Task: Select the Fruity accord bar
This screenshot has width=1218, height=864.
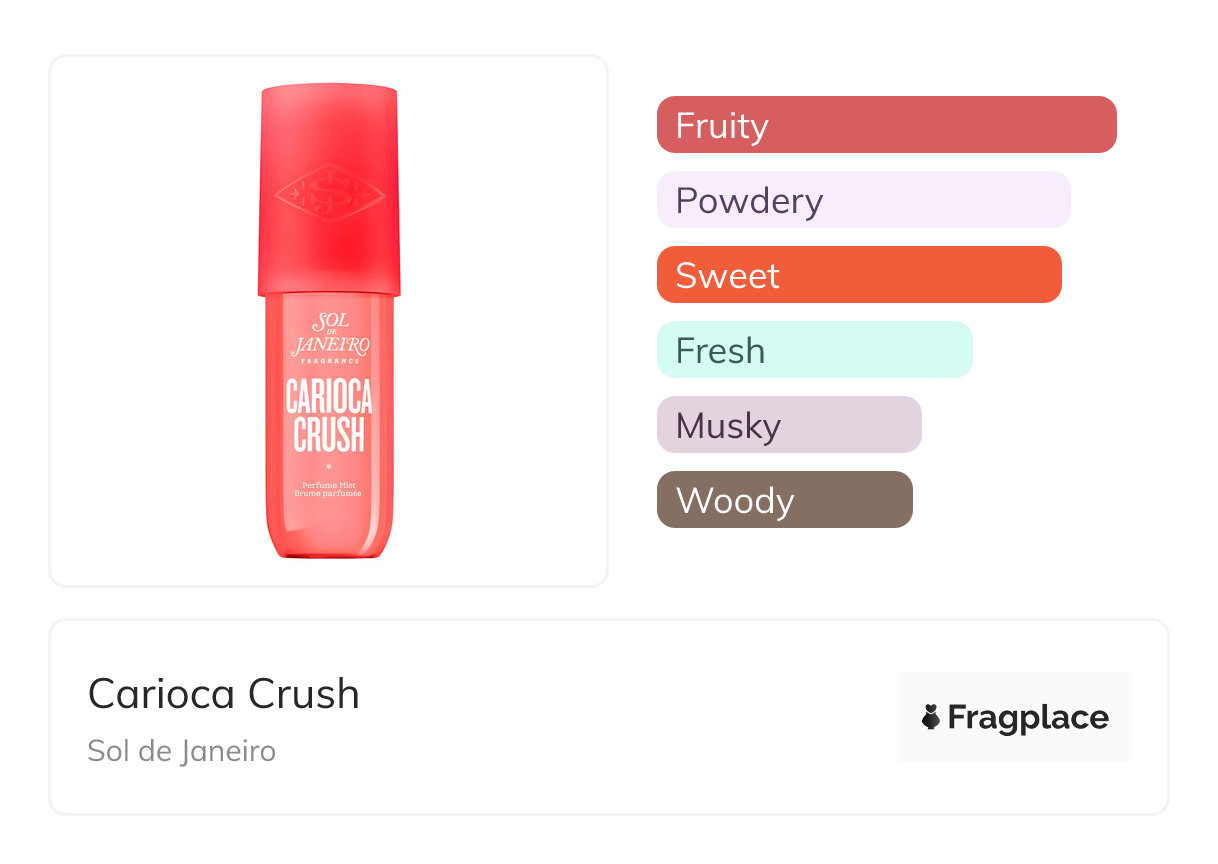Action: (x=886, y=125)
